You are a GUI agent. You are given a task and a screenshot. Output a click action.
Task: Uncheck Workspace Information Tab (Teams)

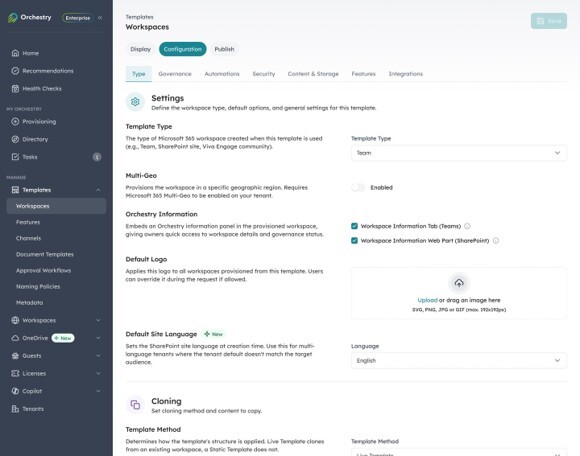[354, 226]
